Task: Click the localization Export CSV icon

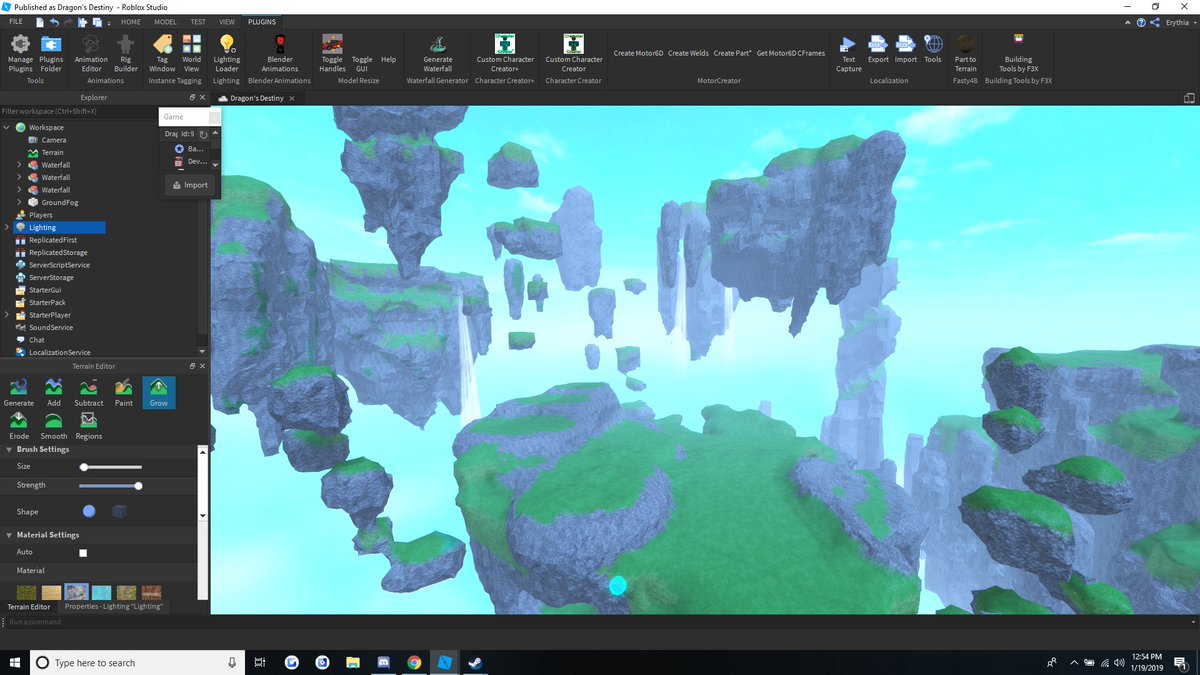Action: [x=878, y=44]
